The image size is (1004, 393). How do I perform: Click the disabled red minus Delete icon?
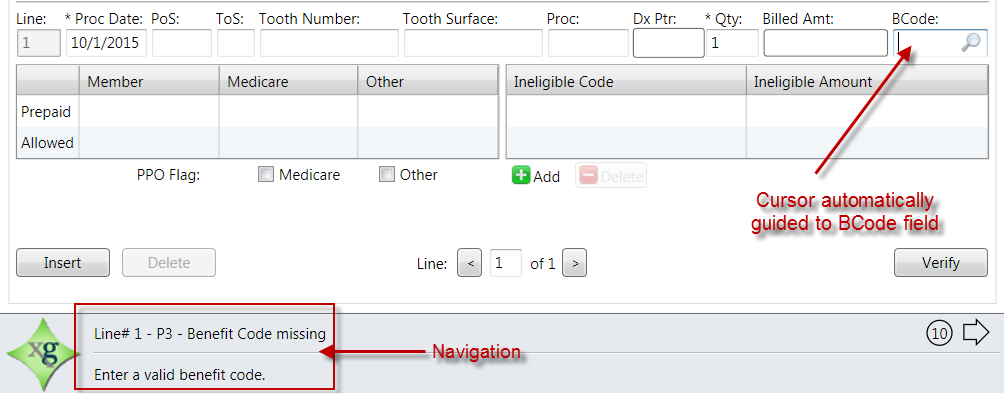coord(589,176)
